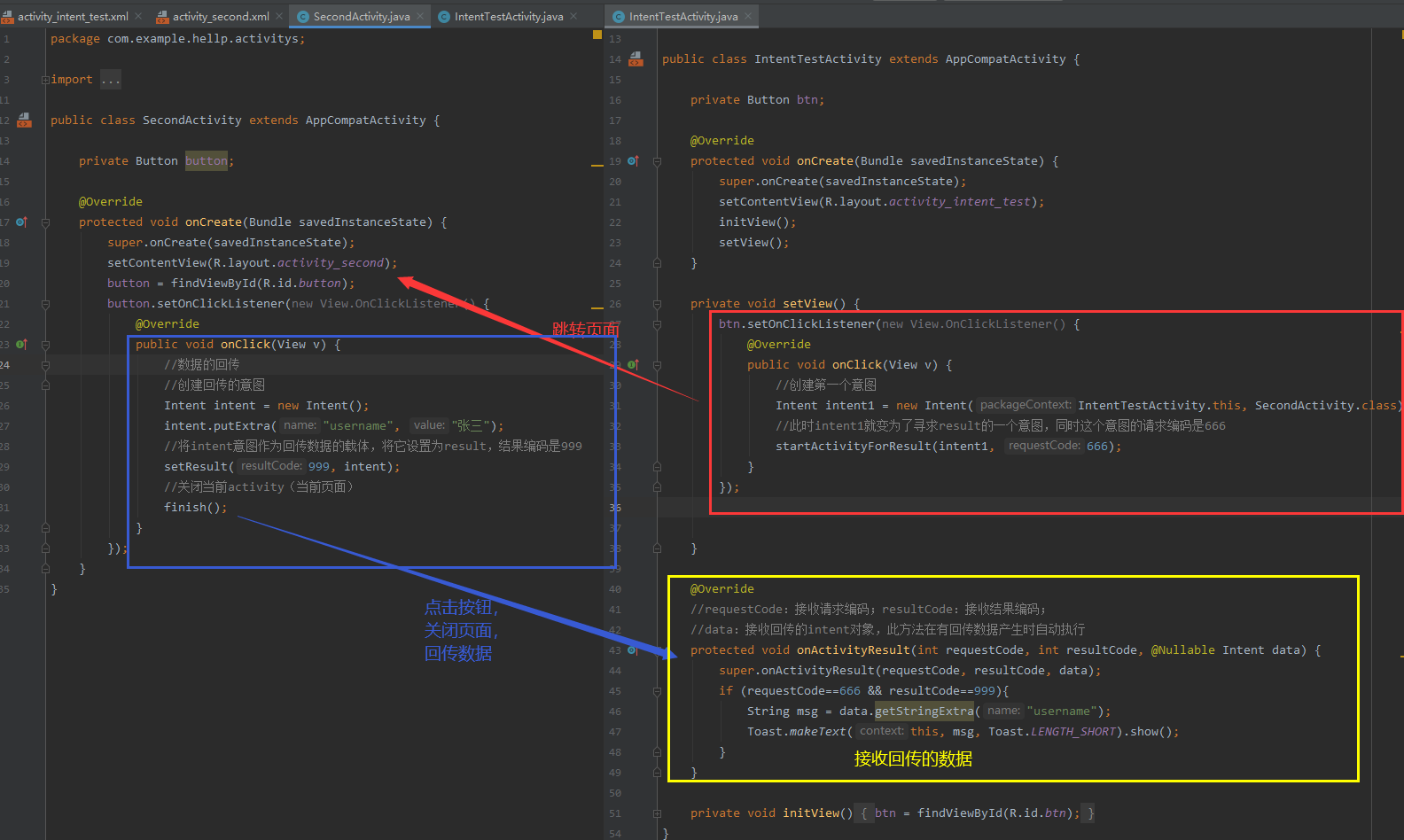Image resolution: width=1404 pixels, height=840 pixels.
Task: Click implements gutter icon at SecondActivity onClick line
Action: pyautogui.click(x=21, y=344)
